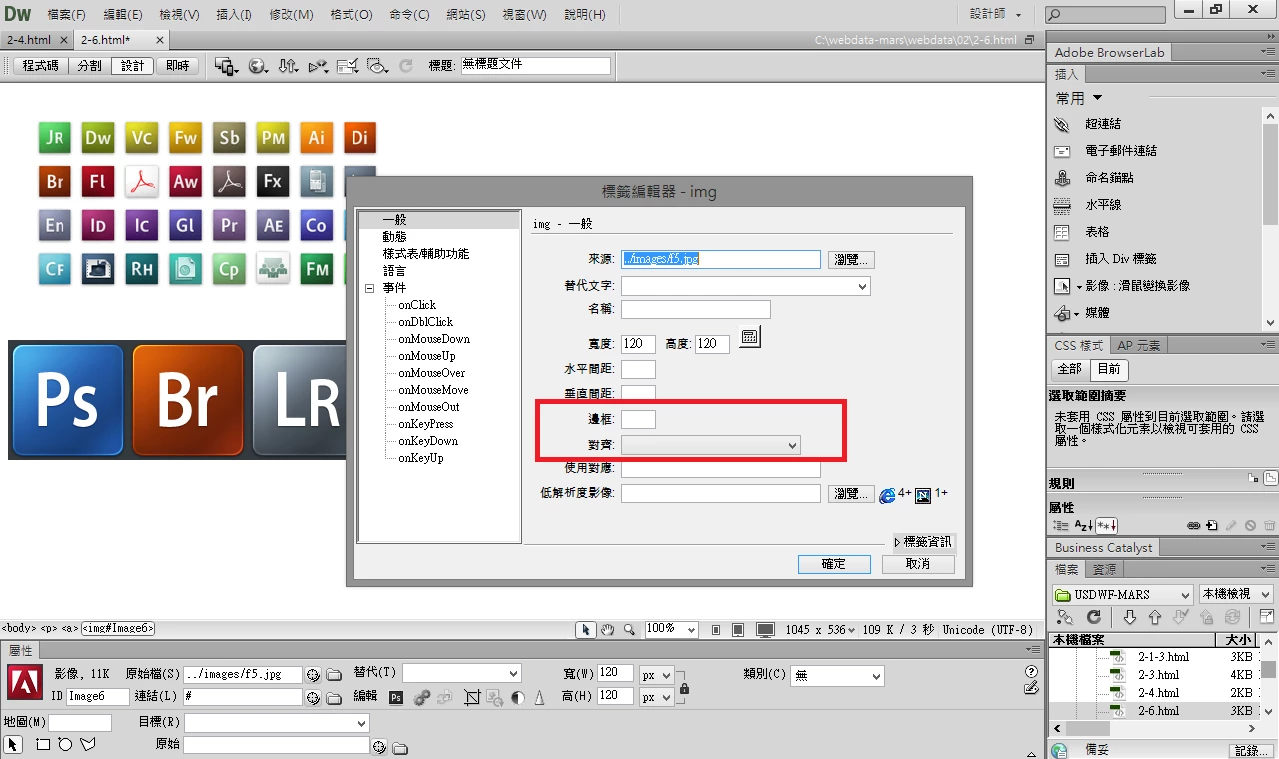Select rectangle hotspot tool
The image size is (1279, 759).
click(43, 745)
